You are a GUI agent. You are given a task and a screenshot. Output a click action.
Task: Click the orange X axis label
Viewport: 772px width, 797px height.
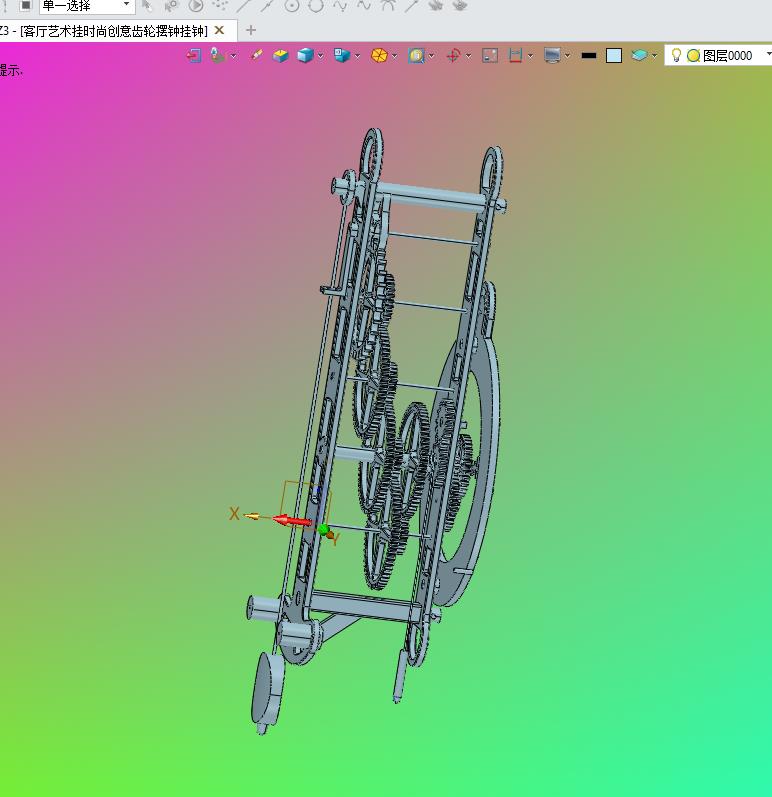point(234,514)
